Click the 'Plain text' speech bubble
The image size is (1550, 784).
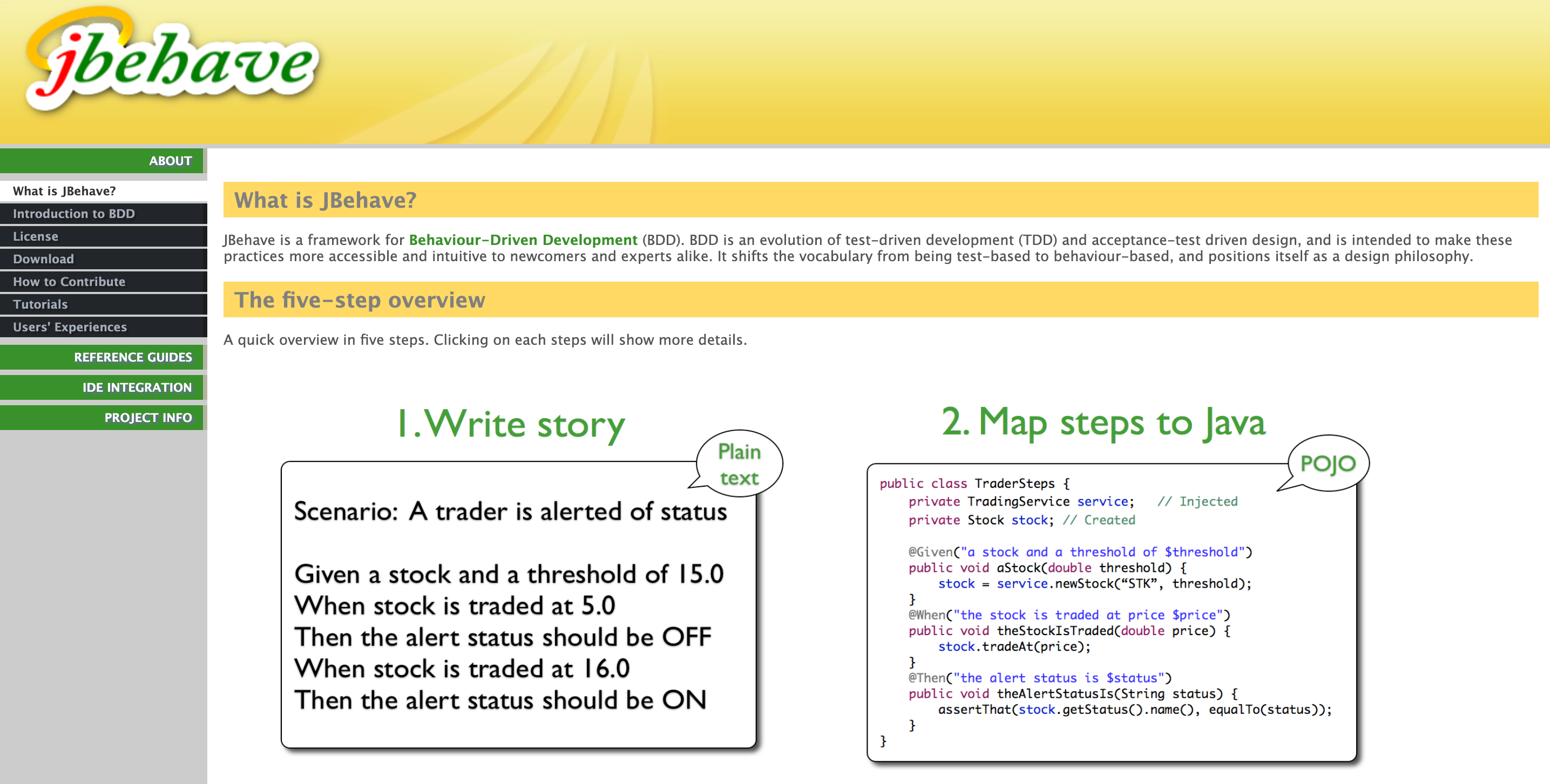pyautogui.click(x=739, y=464)
